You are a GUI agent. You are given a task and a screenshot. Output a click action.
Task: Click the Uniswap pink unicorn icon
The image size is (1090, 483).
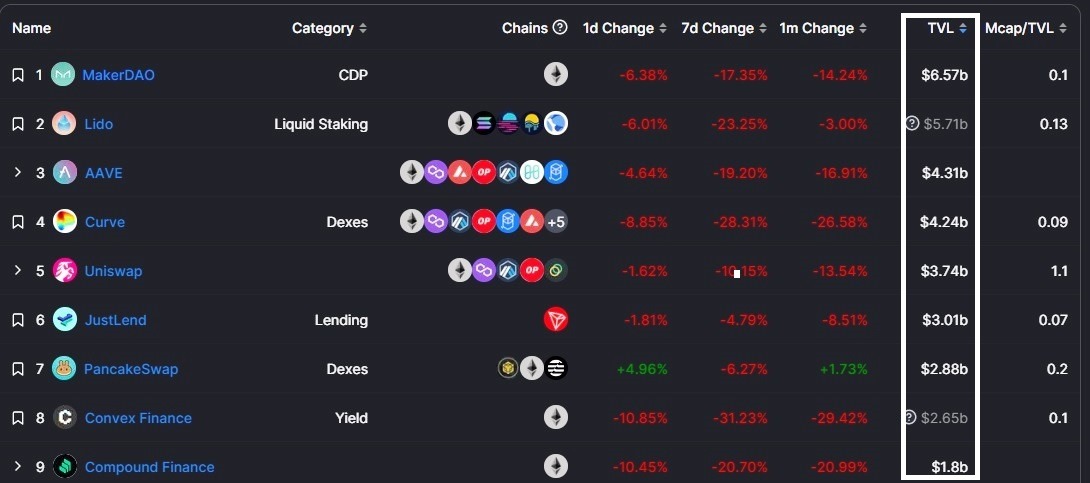point(65,271)
